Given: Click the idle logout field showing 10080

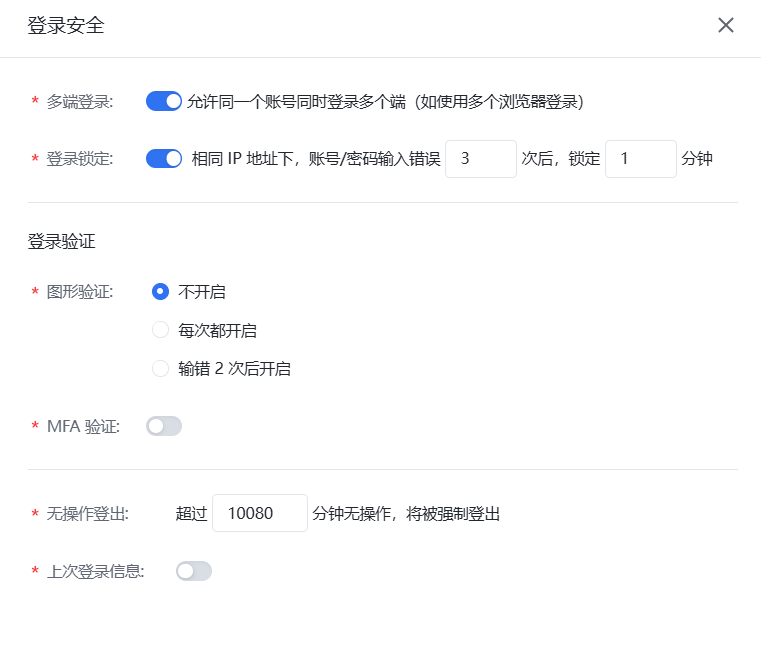Looking at the screenshot, I should click(x=259, y=514).
